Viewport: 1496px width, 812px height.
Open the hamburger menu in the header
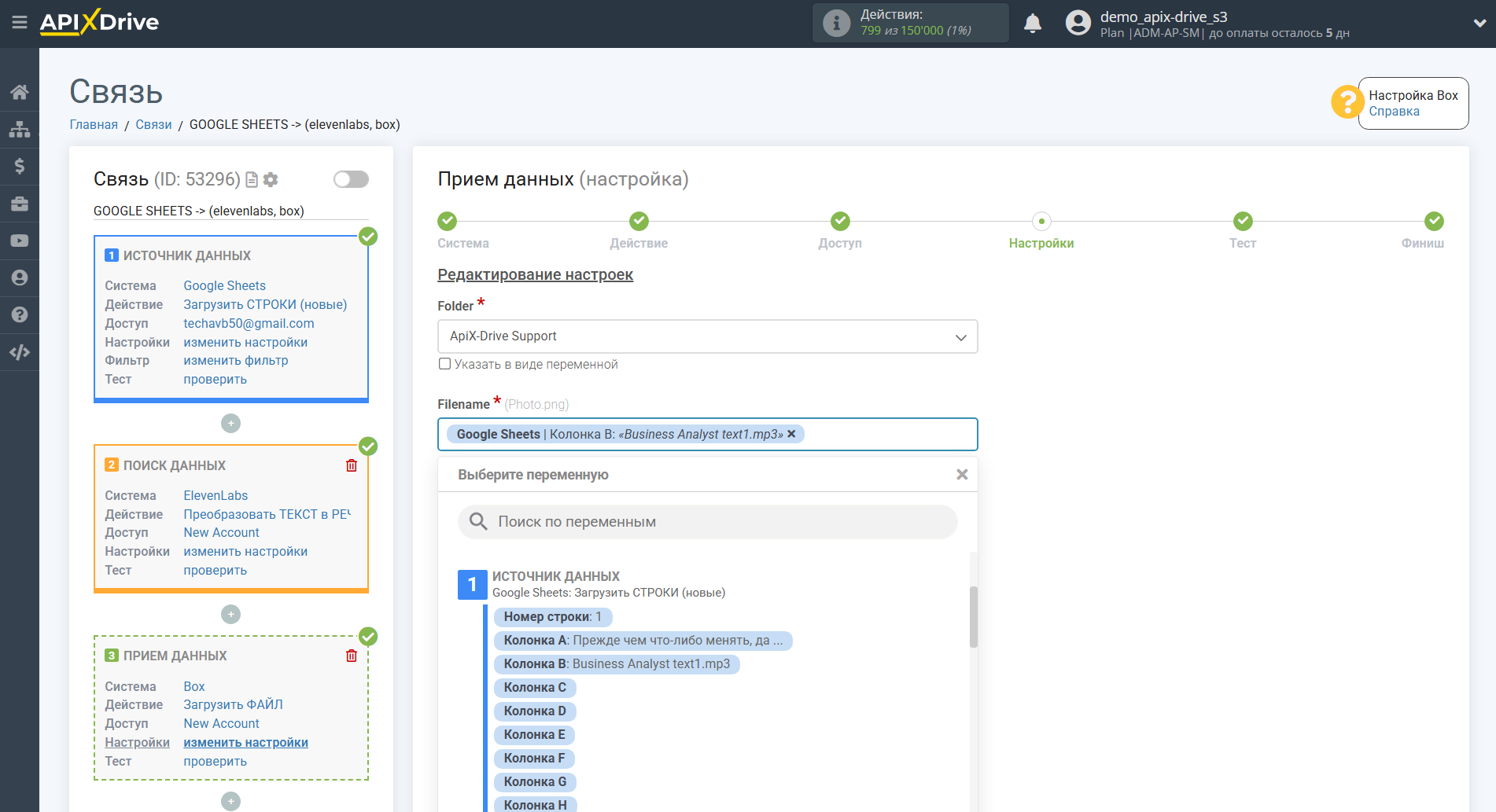pos(19,23)
